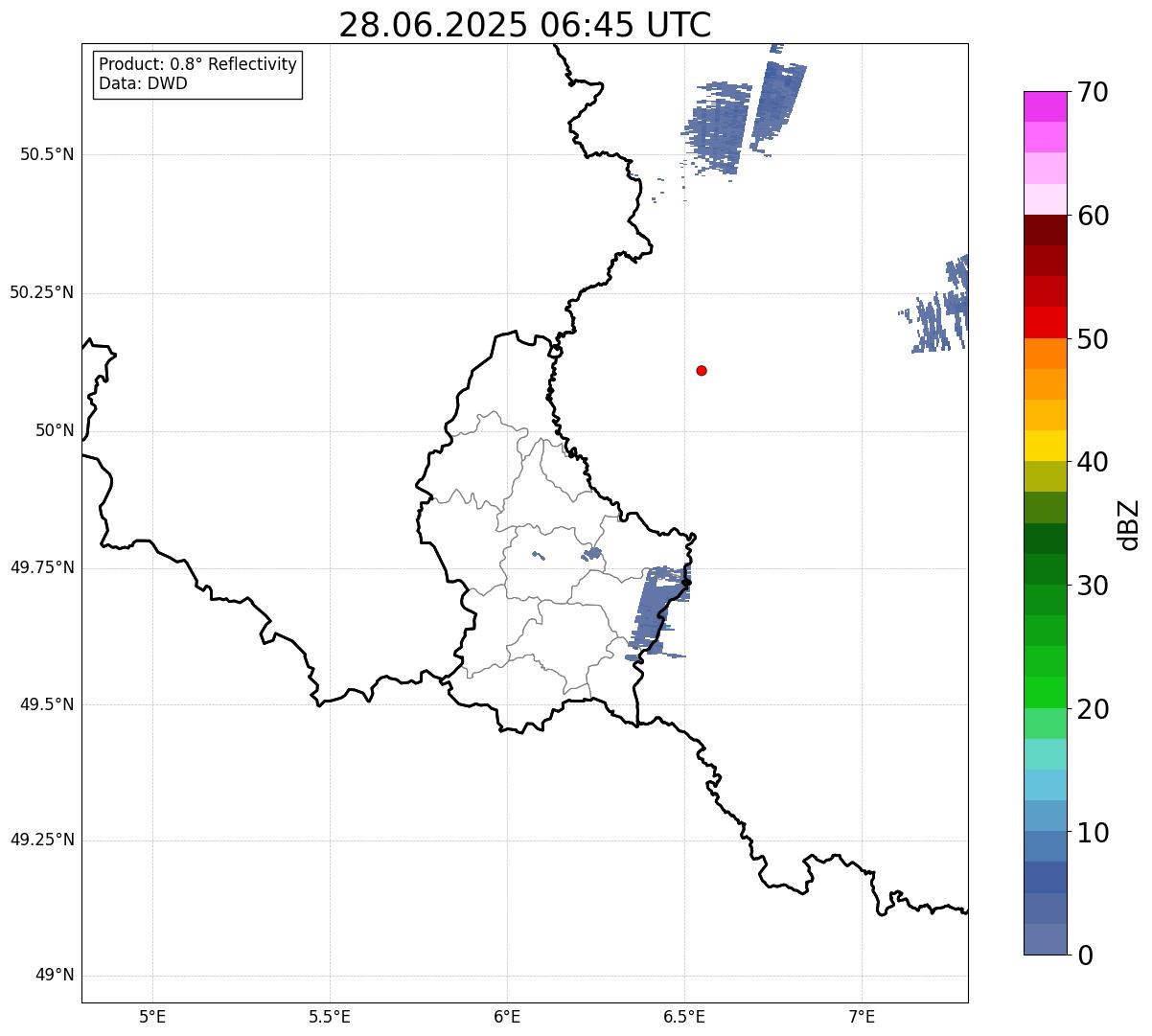Click the 50.5°N latitude label
Screen dimensions: 1152x1036
(47, 154)
